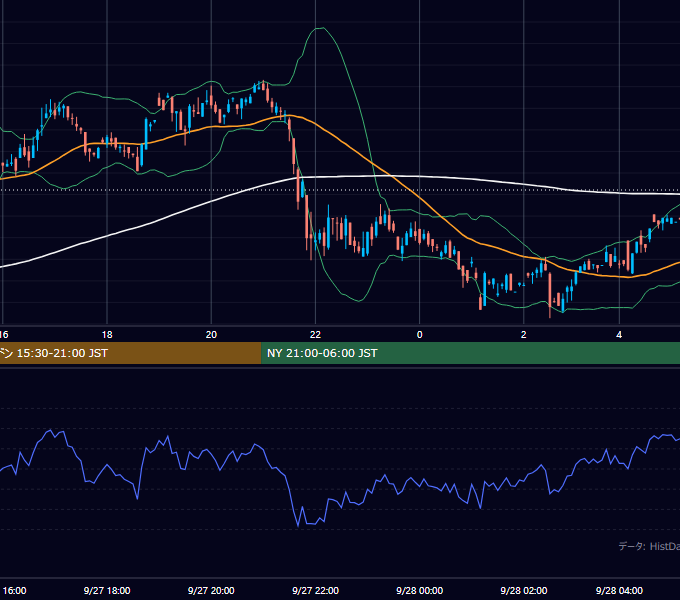
Task: Click the 9/27 20:00 time label
Action: (x=211, y=590)
